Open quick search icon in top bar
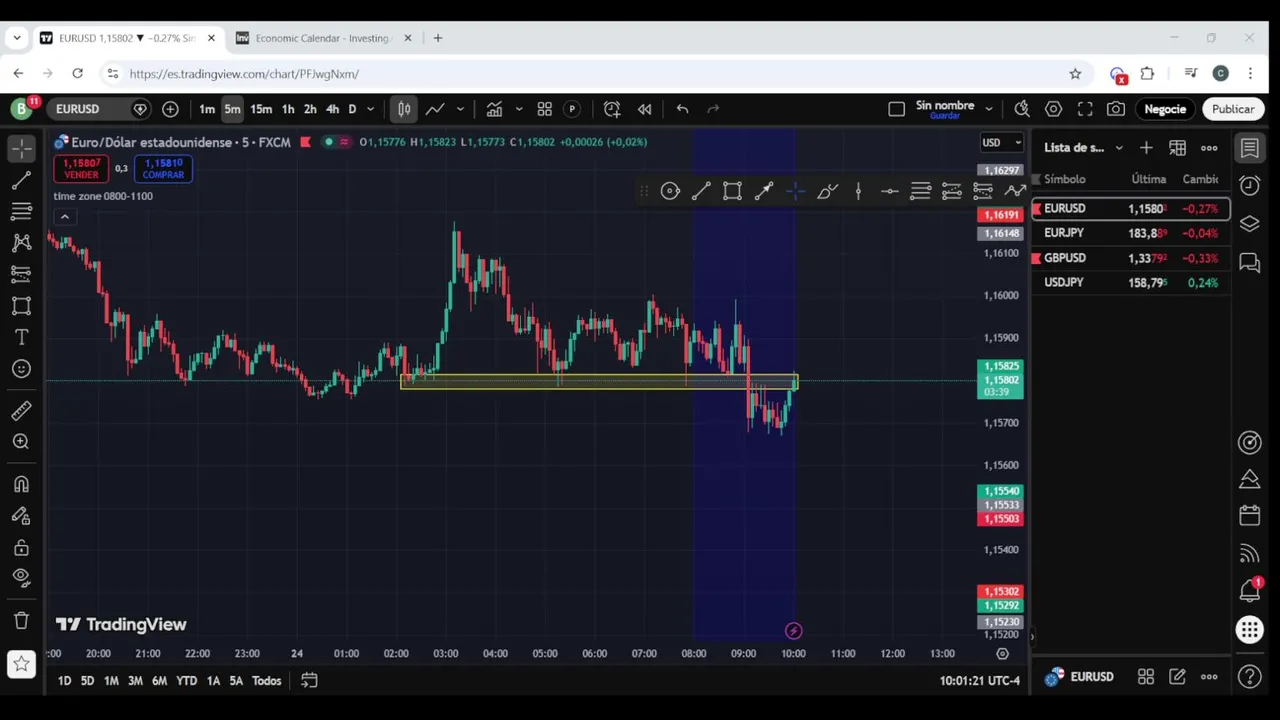The height and width of the screenshot is (720, 1280). pyautogui.click(x=1022, y=109)
